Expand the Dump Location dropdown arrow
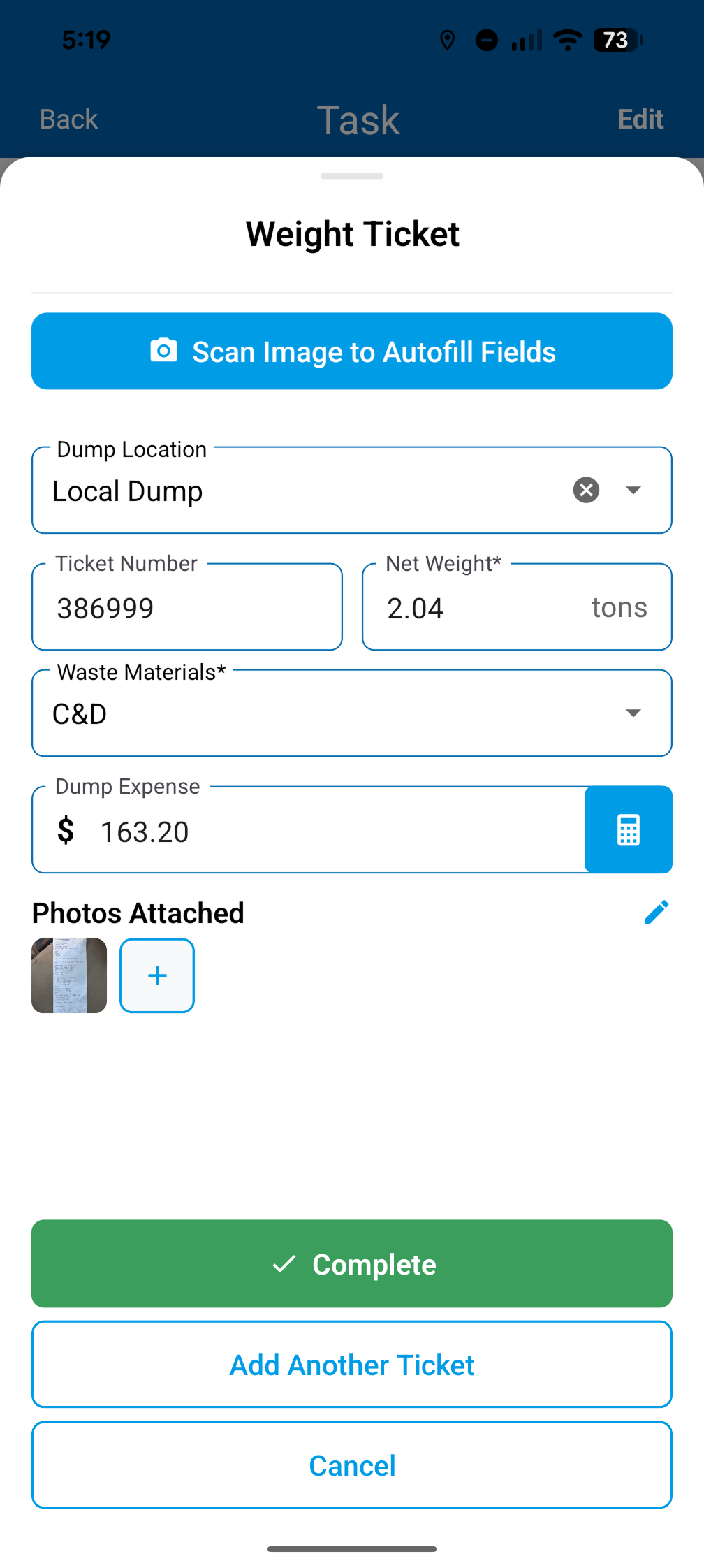Image resolution: width=704 pixels, height=1568 pixels. (x=633, y=490)
